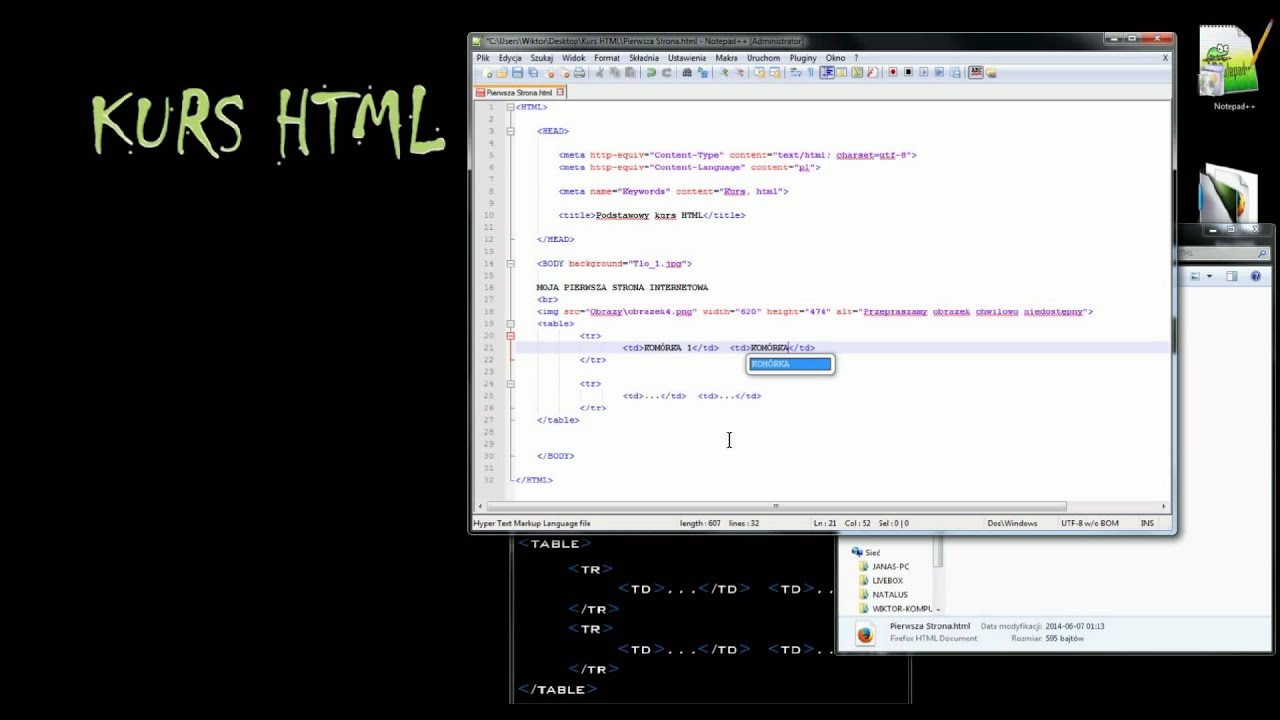Click the Close All toolbar icon
Image resolution: width=1280 pixels, height=720 pixels.
[x=564, y=72]
